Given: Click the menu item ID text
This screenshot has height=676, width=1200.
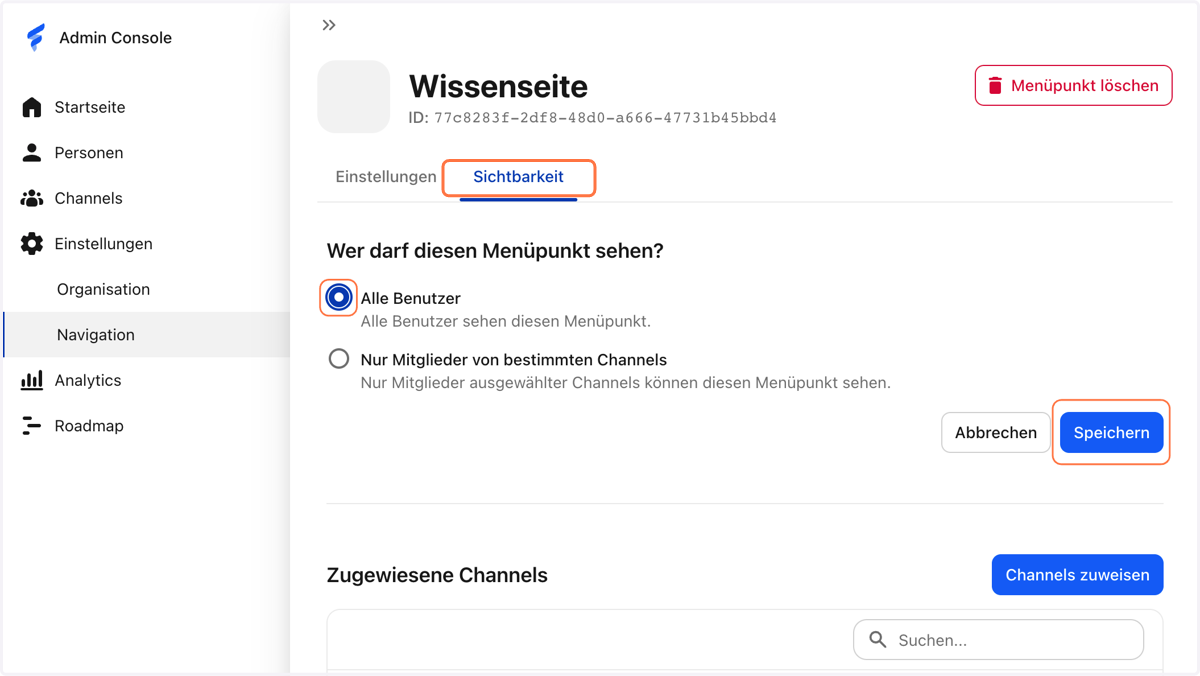Looking at the screenshot, I should [x=593, y=118].
